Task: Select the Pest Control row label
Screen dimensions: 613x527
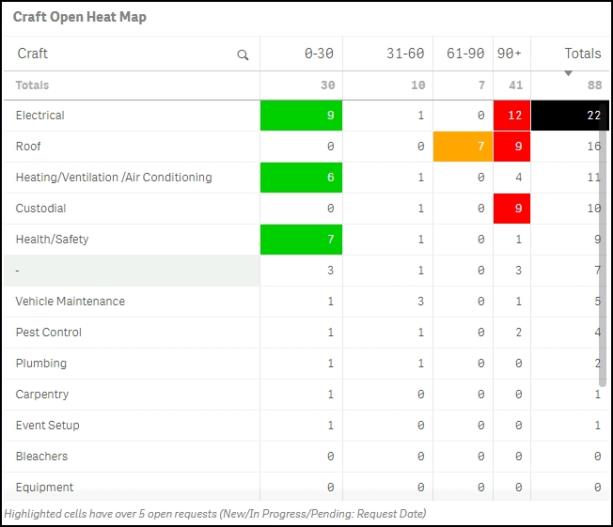Action: (x=48, y=332)
